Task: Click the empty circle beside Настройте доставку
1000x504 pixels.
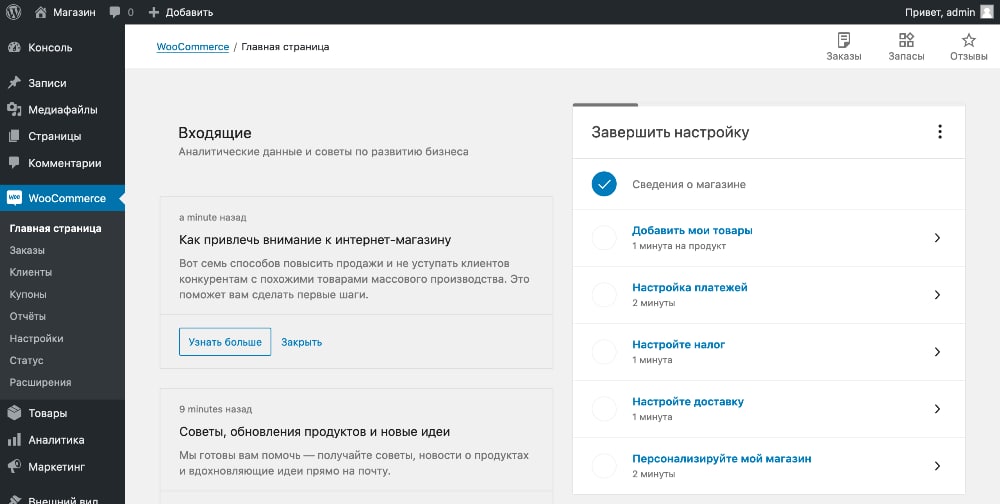Action: (x=604, y=409)
